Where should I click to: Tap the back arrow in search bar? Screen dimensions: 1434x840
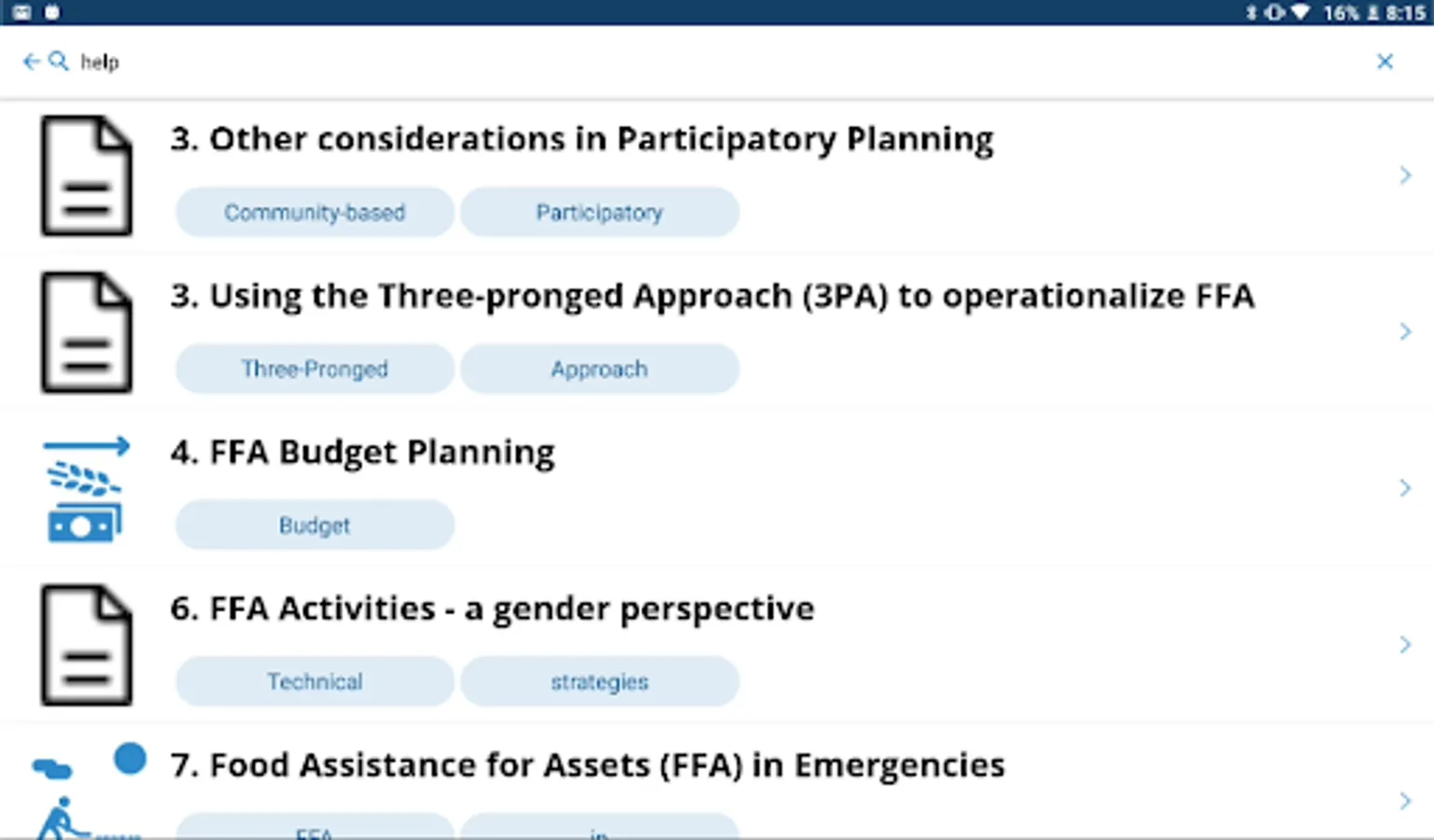point(31,62)
